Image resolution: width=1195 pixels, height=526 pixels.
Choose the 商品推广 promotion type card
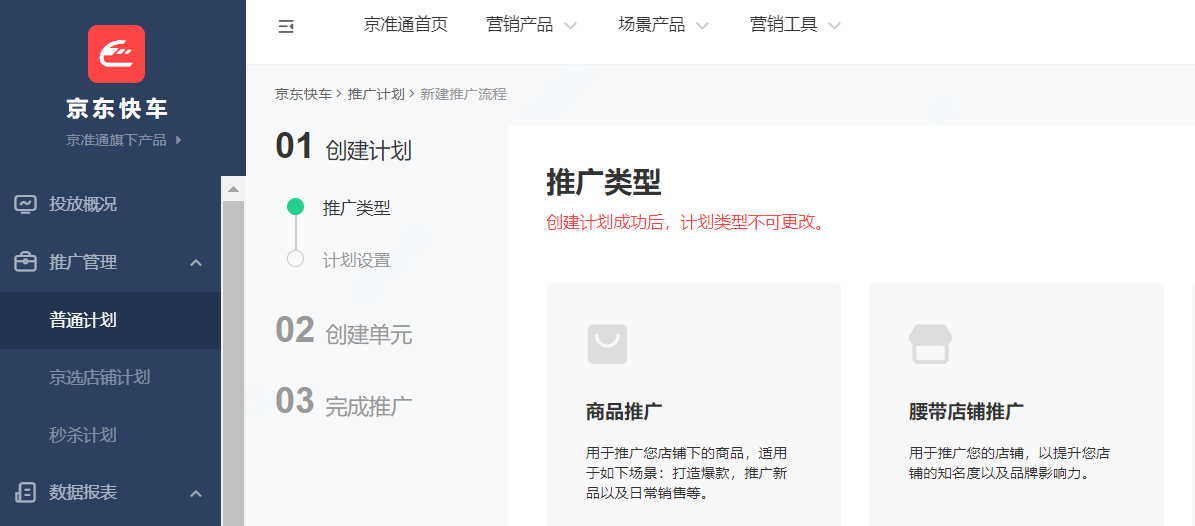pyautogui.click(x=694, y=405)
